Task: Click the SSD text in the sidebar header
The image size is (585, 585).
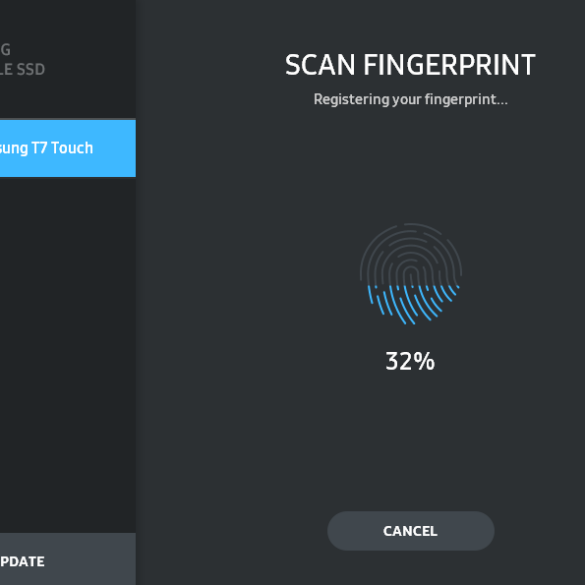Action: pyautogui.click(x=31, y=69)
